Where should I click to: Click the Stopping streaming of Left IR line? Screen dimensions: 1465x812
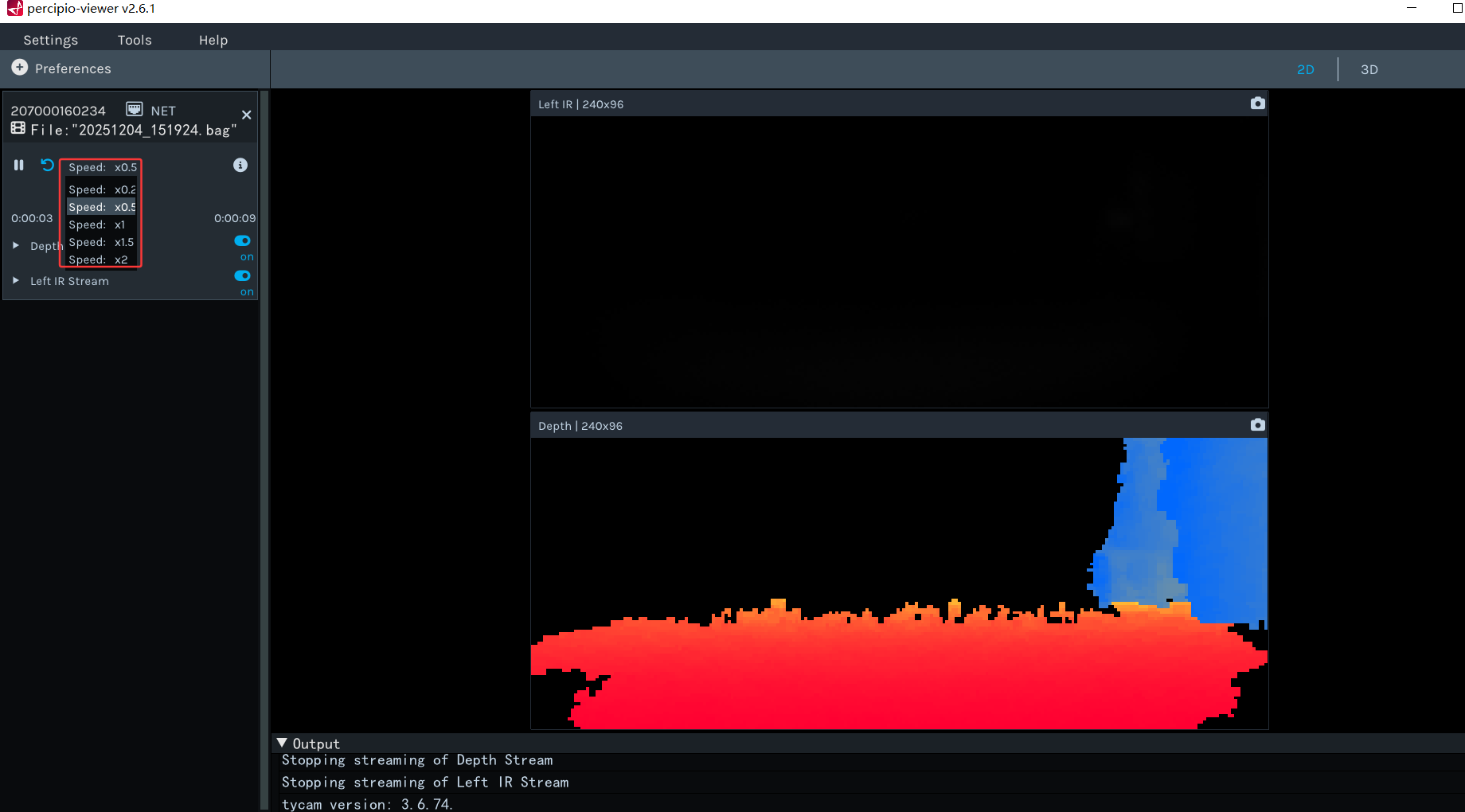tap(425, 783)
